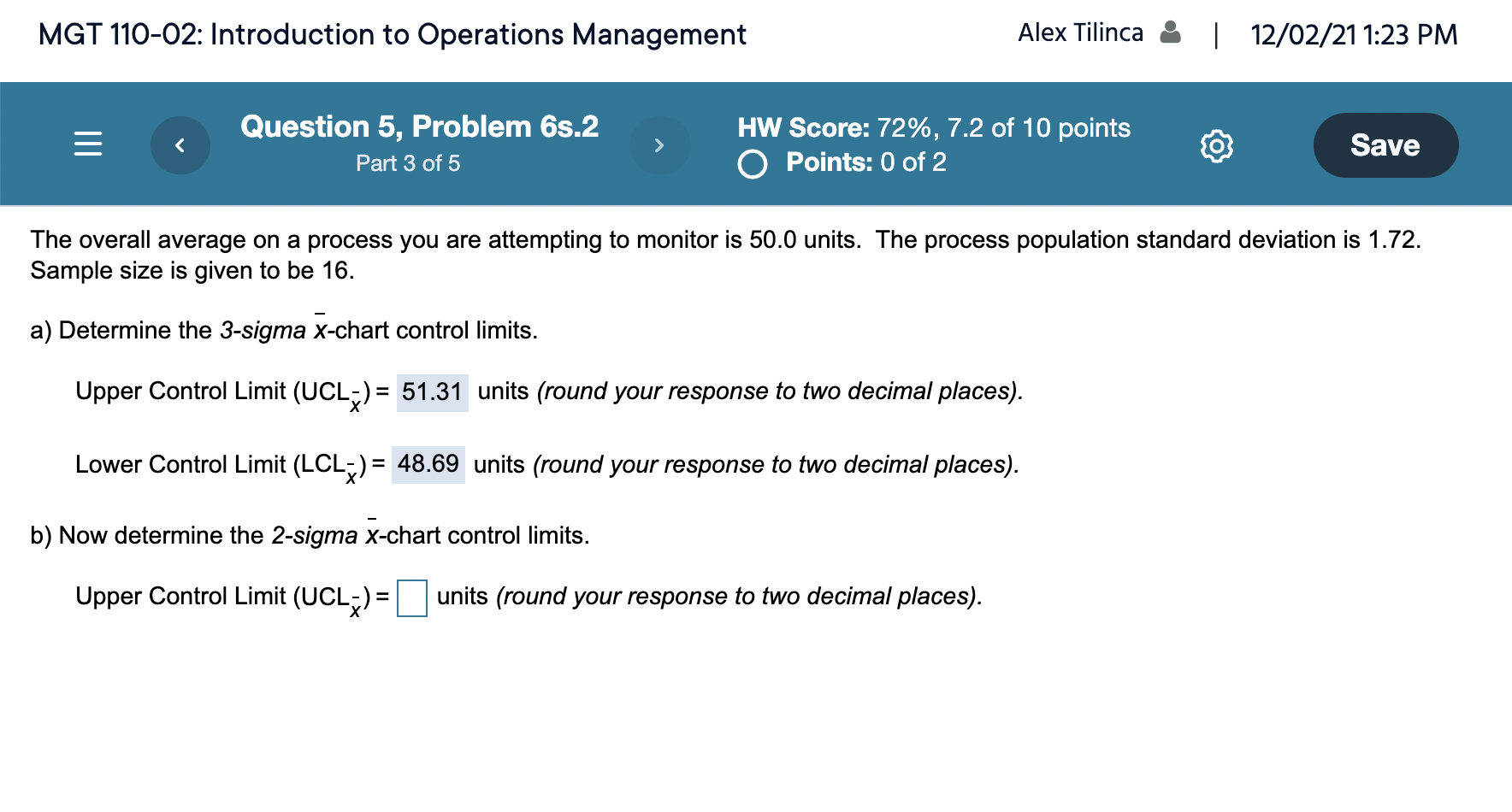Viewport: 1512px width, 812px height.
Task: Open the hamburger menu
Action: (88, 145)
